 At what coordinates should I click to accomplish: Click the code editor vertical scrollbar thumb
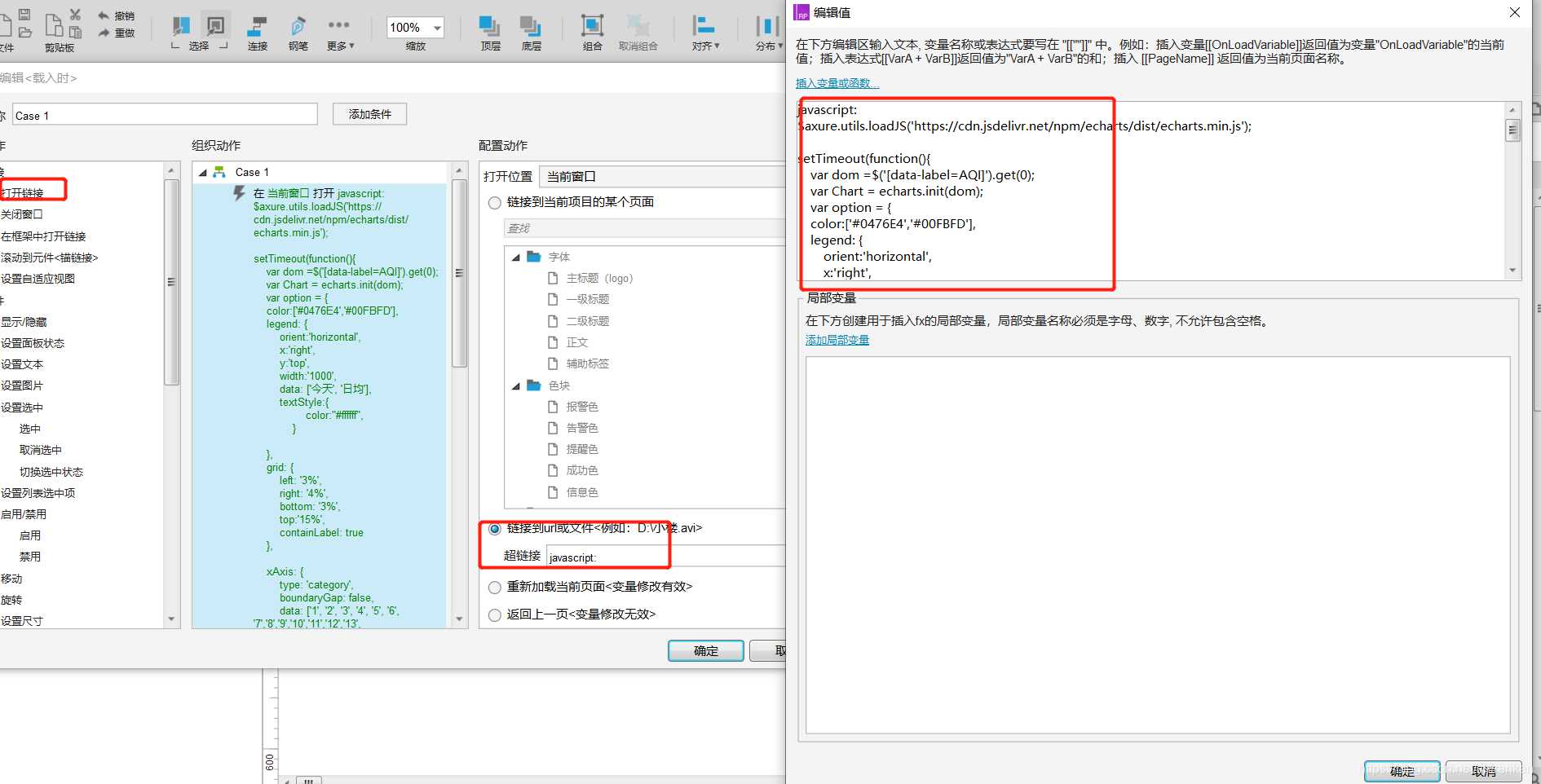pyautogui.click(x=1512, y=130)
